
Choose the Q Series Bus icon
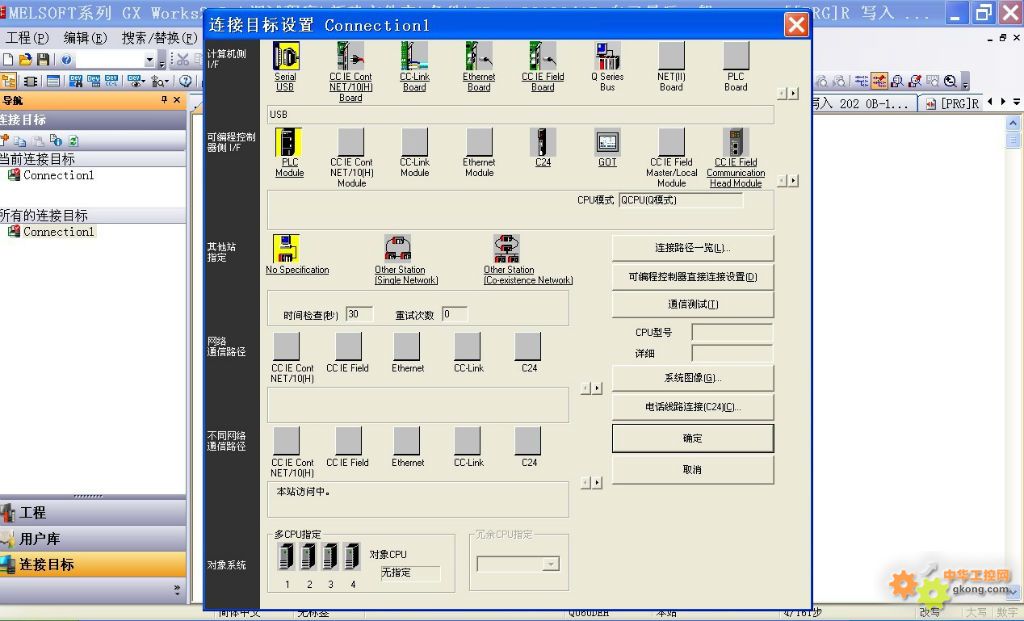607,56
